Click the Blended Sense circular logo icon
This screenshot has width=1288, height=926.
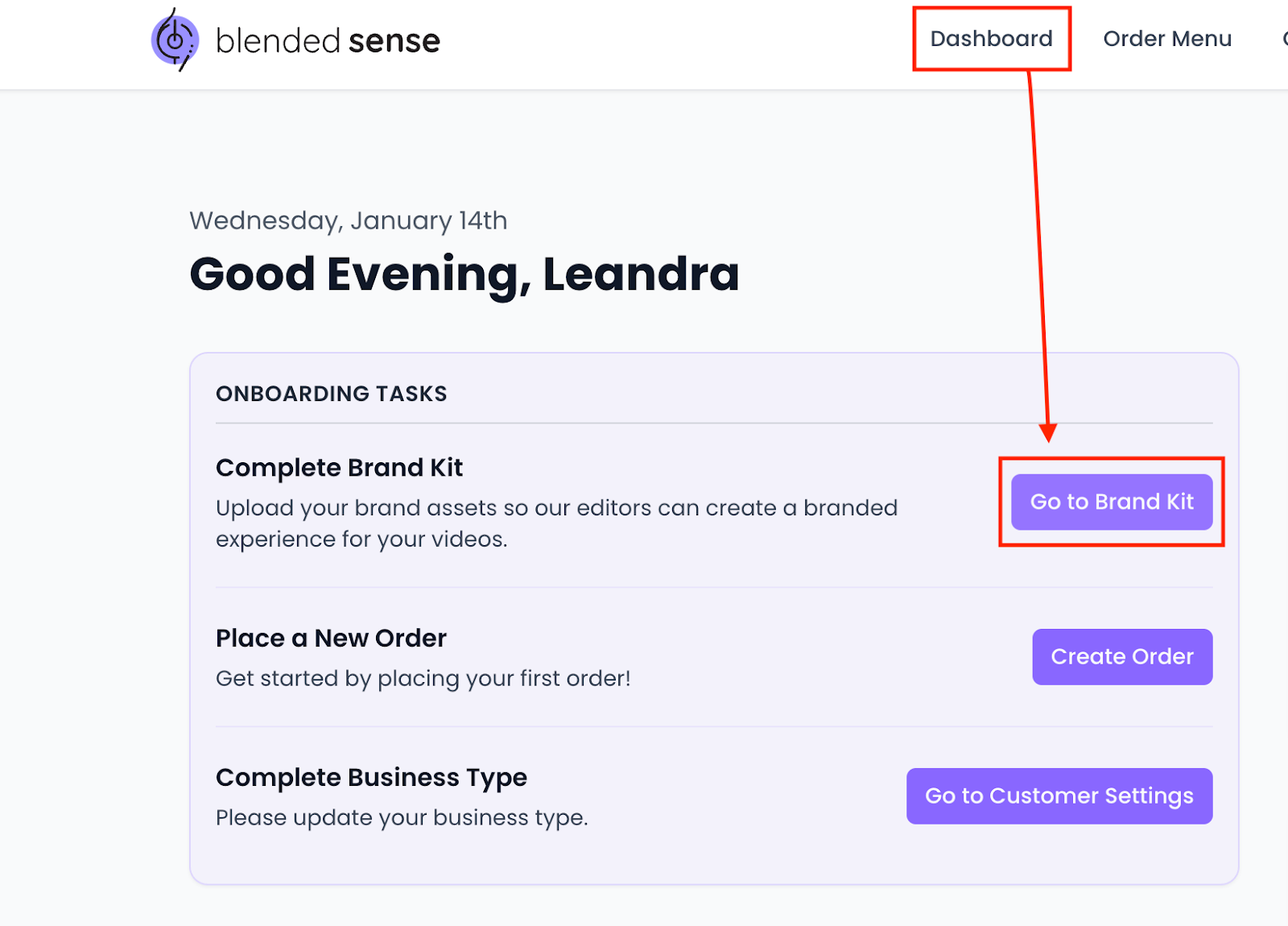(175, 40)
